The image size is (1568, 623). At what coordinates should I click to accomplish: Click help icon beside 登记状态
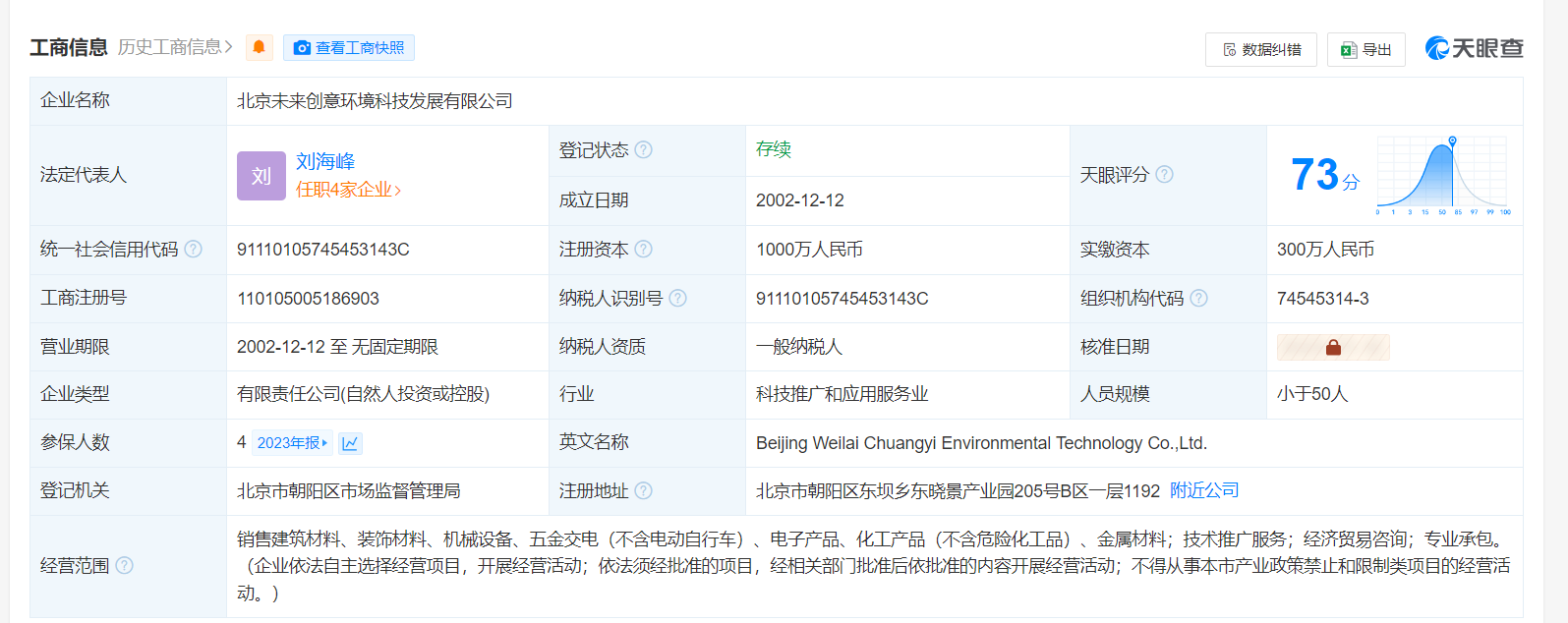[x=643, y=149]
